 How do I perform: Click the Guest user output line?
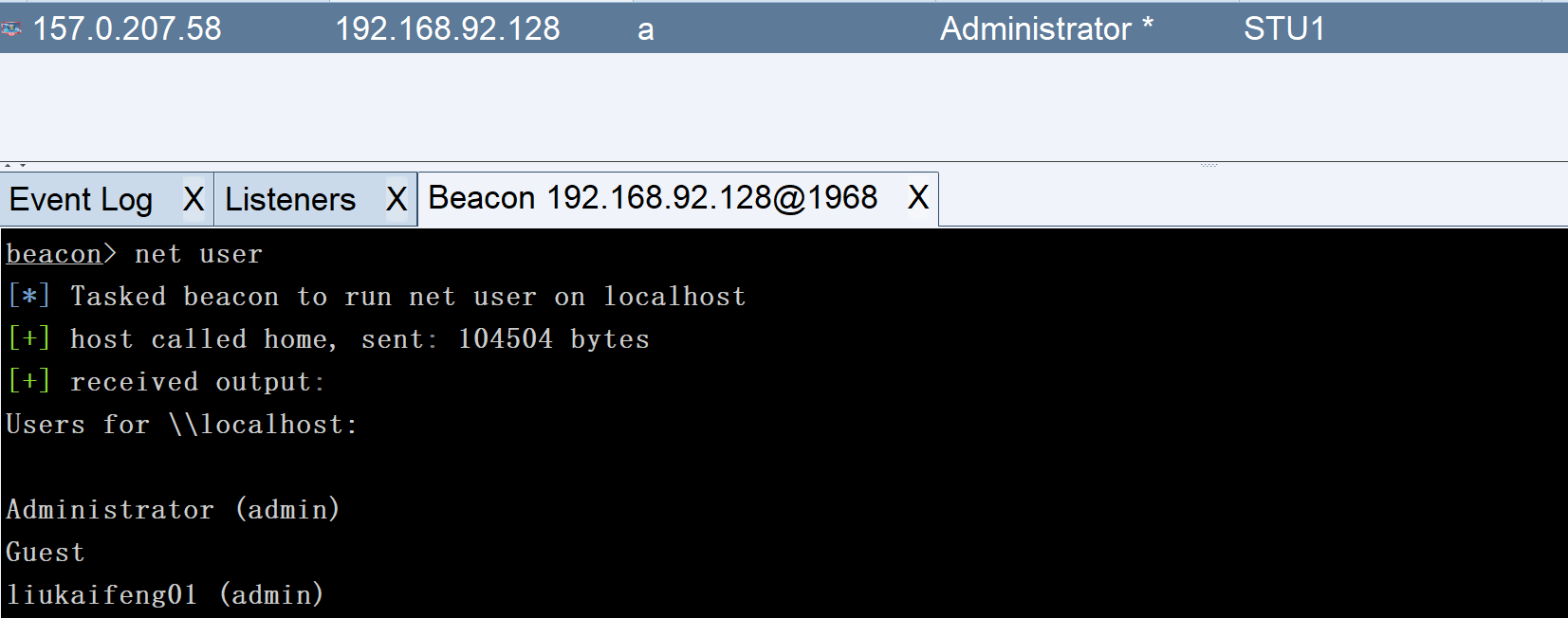click(46, 553)
